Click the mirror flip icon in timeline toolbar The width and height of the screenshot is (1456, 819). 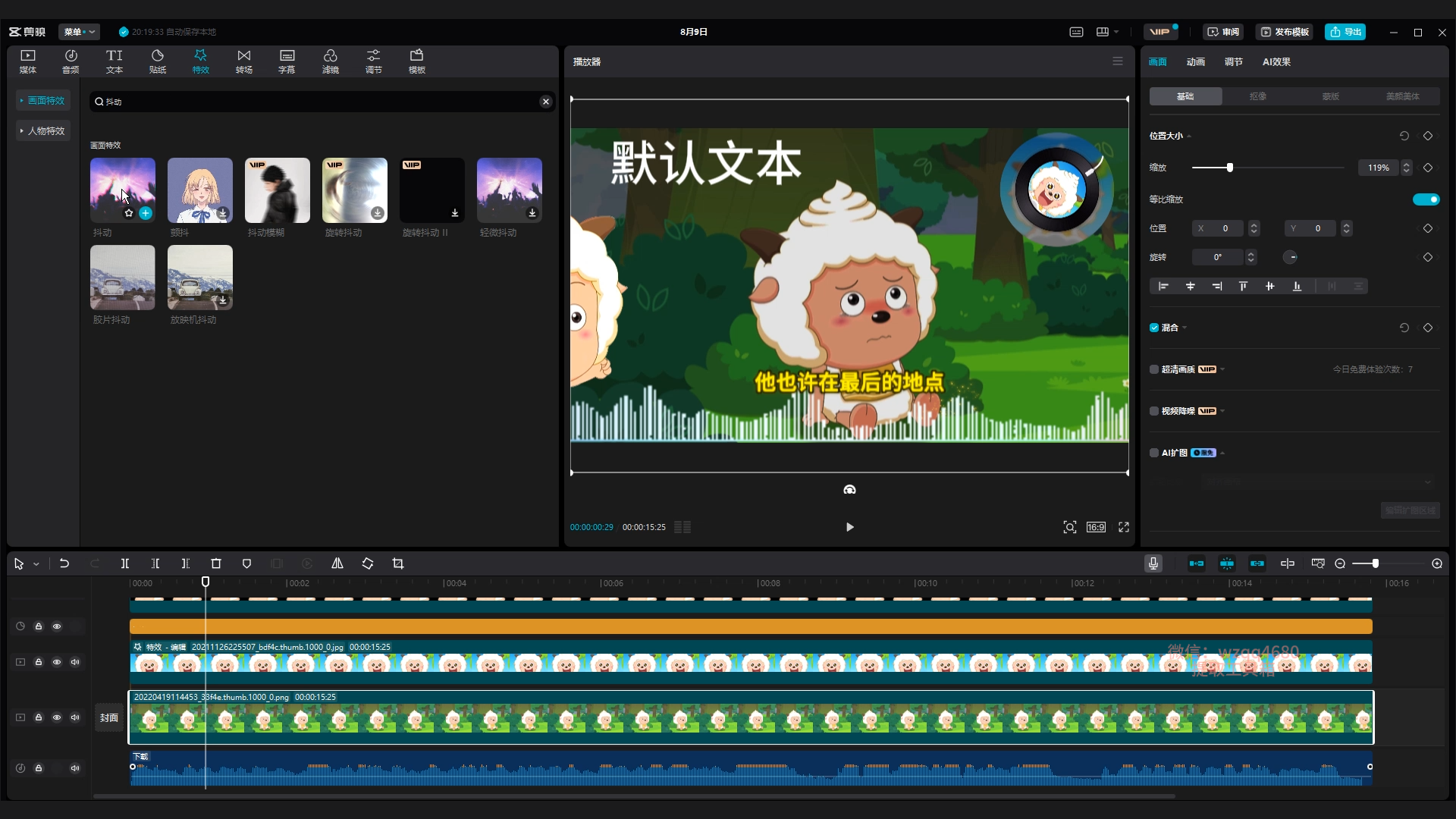[x=337, y=563]
